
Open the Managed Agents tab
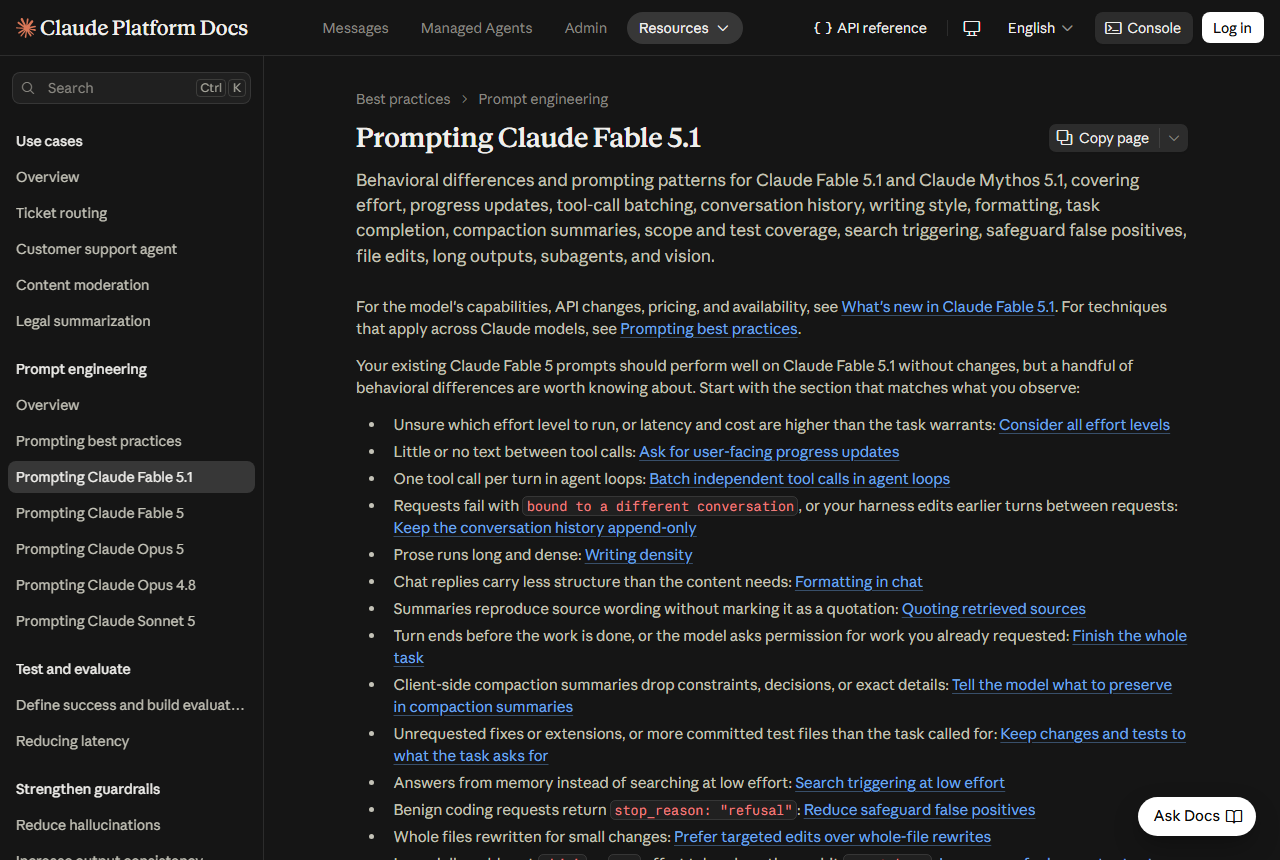tap(476, 28)
